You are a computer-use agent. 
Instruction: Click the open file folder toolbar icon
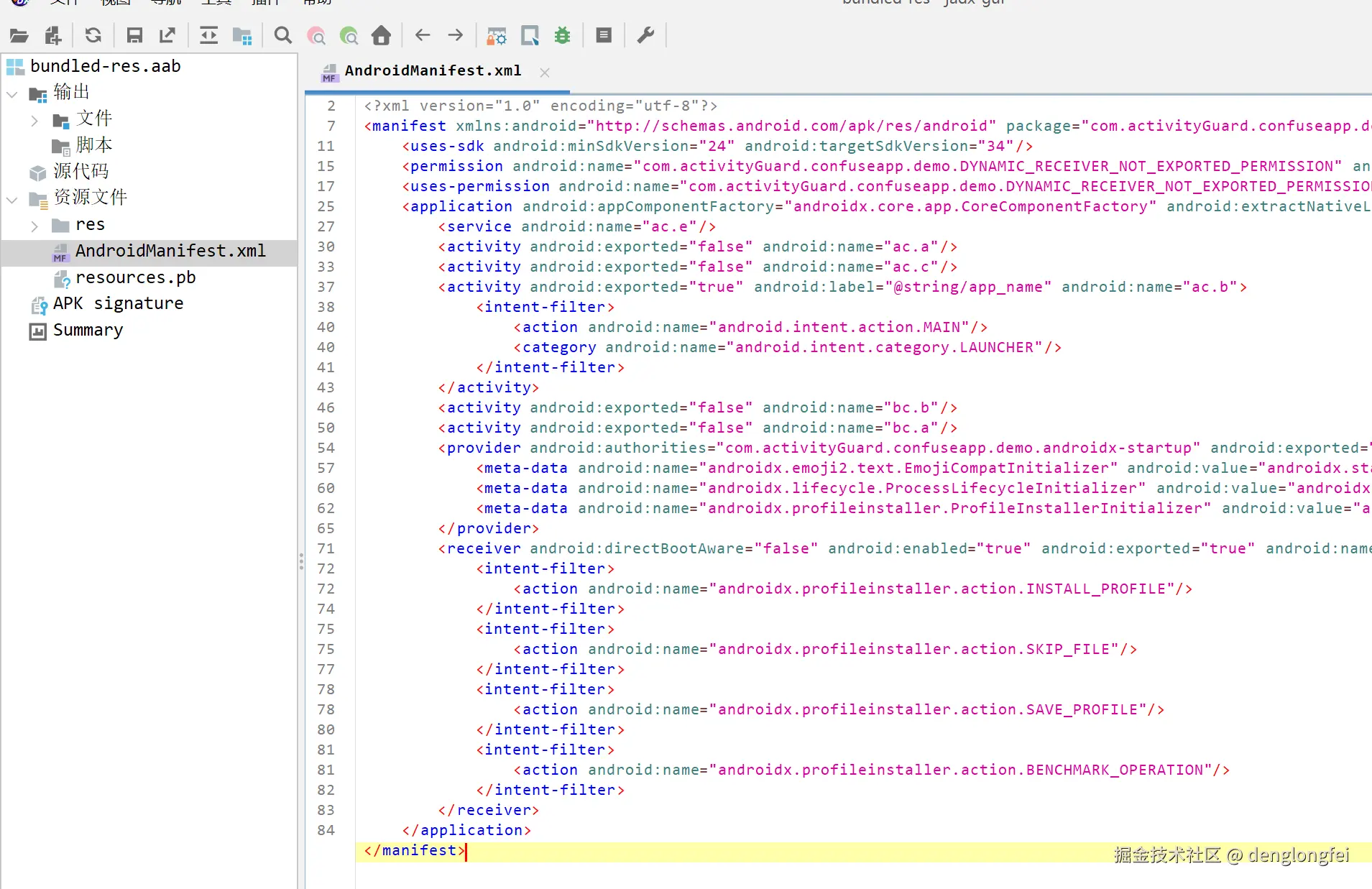click(19, 35)
